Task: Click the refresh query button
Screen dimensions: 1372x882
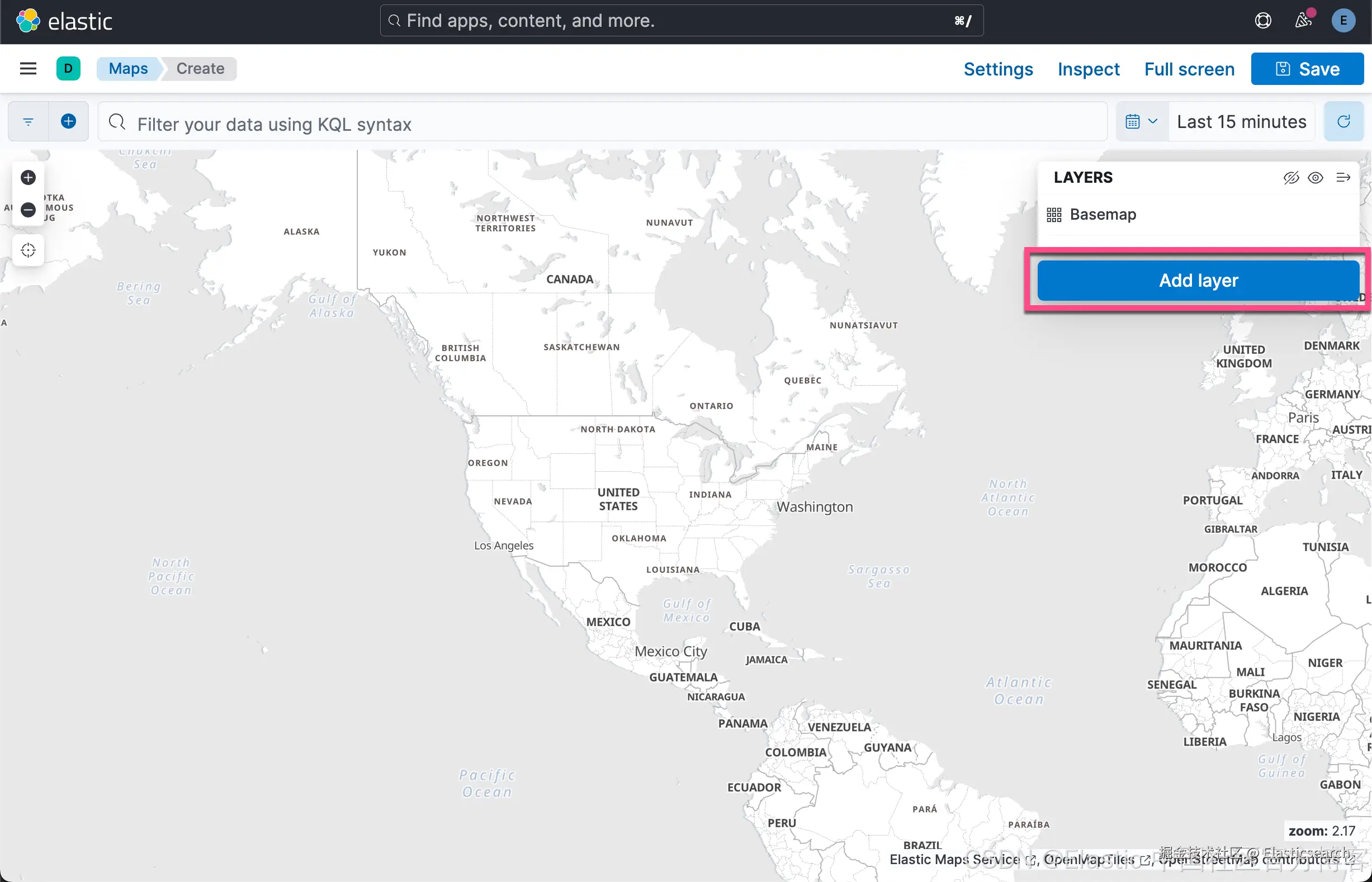Action: coord(1343,121)
